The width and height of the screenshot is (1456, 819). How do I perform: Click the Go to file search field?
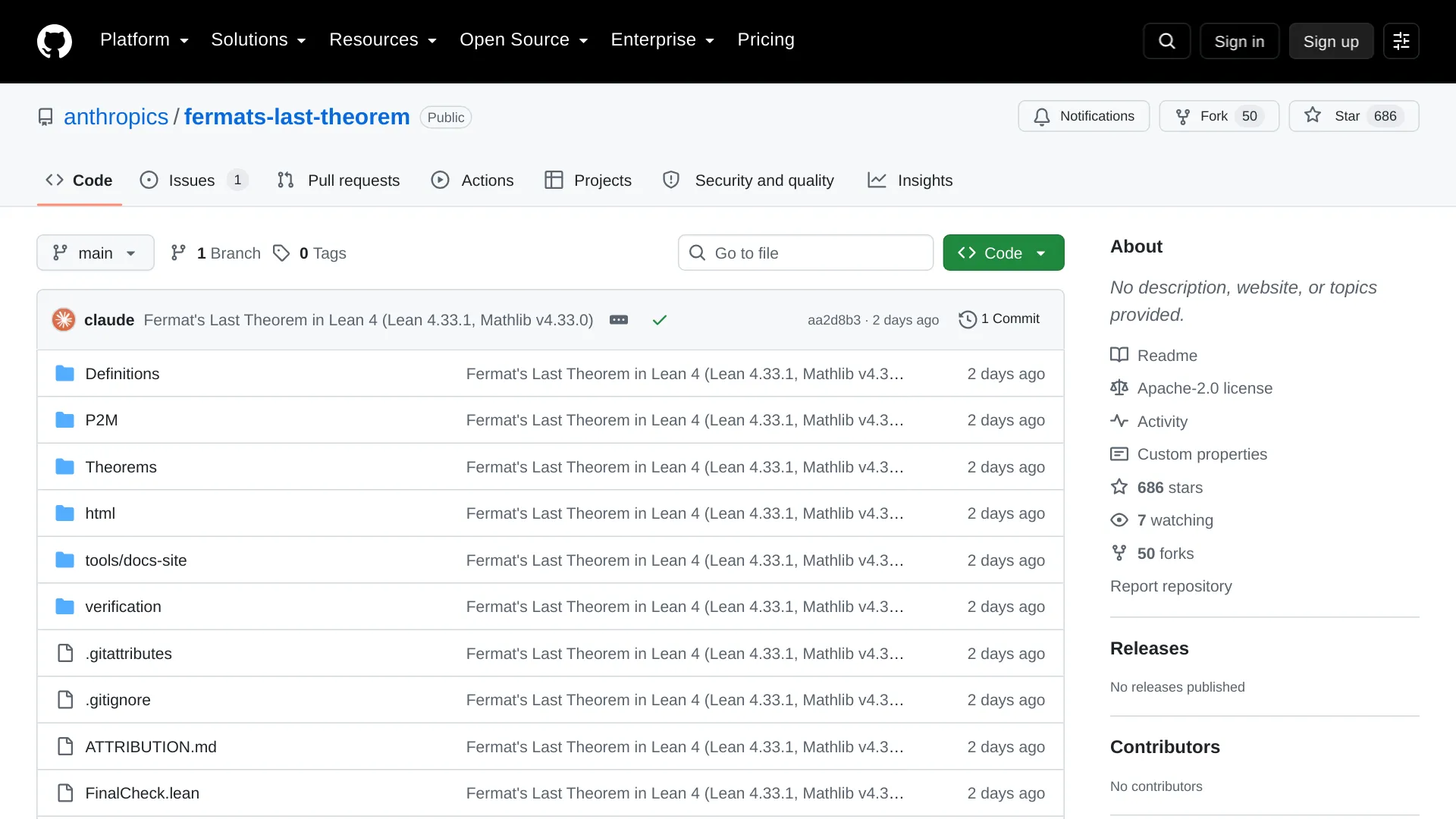coord(805,253)
